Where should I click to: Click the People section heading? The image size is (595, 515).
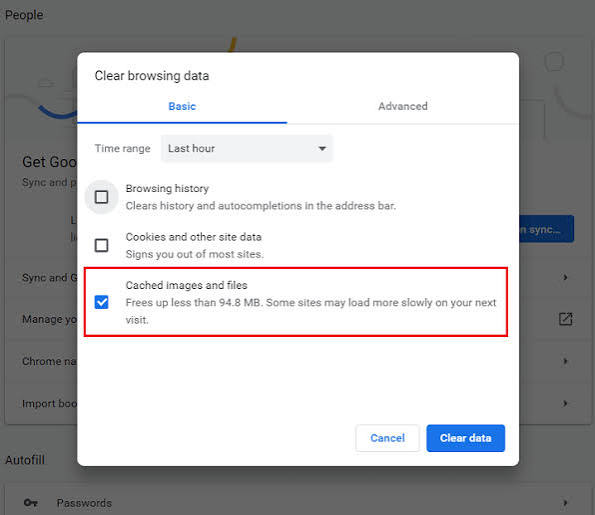tap(24, 15)
